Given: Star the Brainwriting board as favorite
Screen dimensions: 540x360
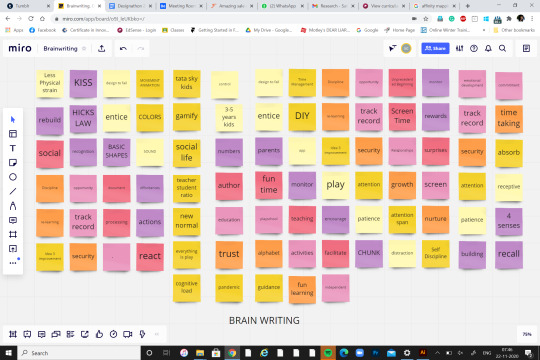Looking at the screenshot, I should [84, 49].
